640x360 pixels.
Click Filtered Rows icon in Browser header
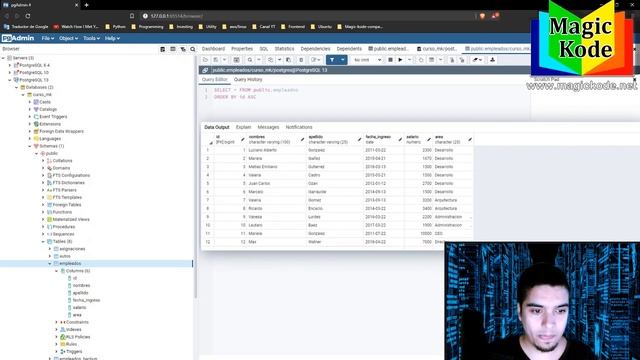click(183, 49)
